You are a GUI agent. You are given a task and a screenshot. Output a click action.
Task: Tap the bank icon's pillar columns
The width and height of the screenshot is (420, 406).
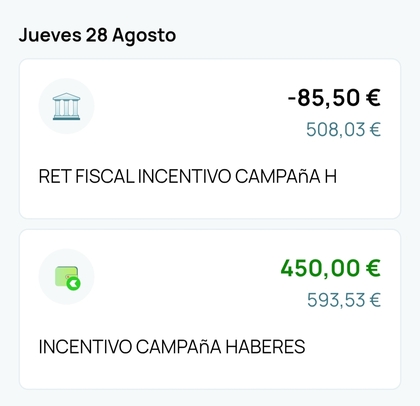pyautogui.click(x=66, y=108)
